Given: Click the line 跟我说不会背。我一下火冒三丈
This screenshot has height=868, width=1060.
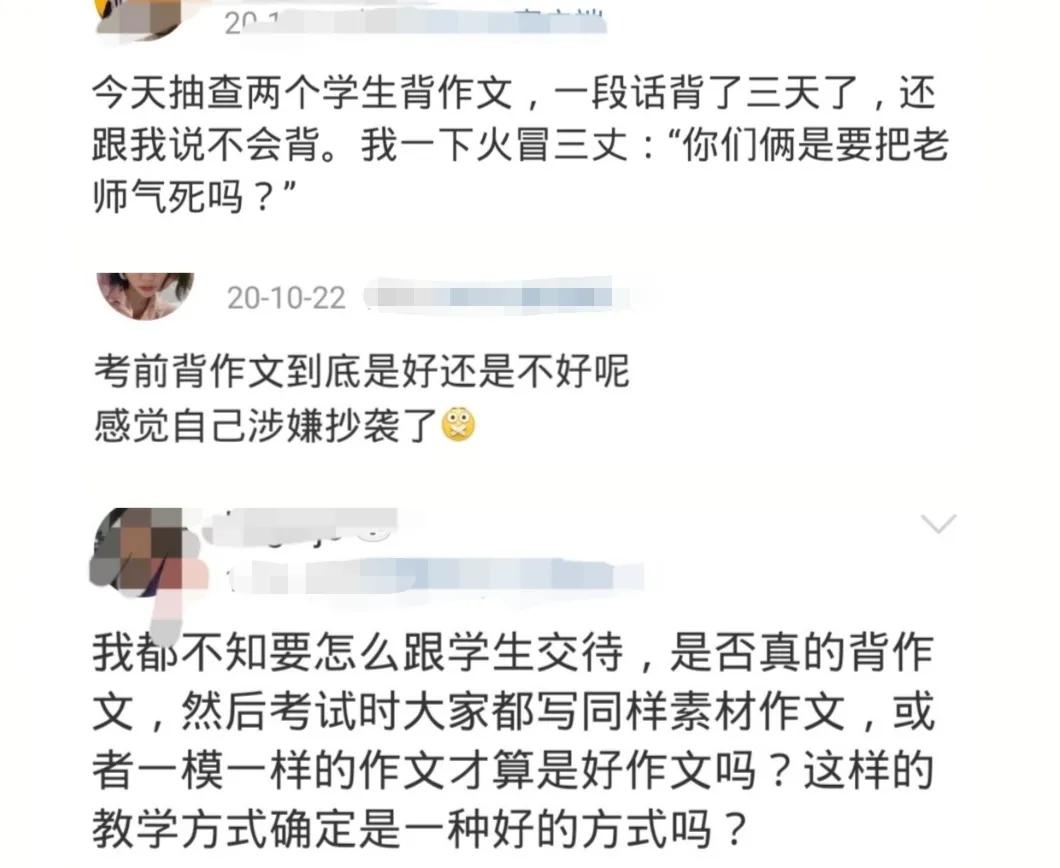Looking at the screenshot, I should click(360, 145).
